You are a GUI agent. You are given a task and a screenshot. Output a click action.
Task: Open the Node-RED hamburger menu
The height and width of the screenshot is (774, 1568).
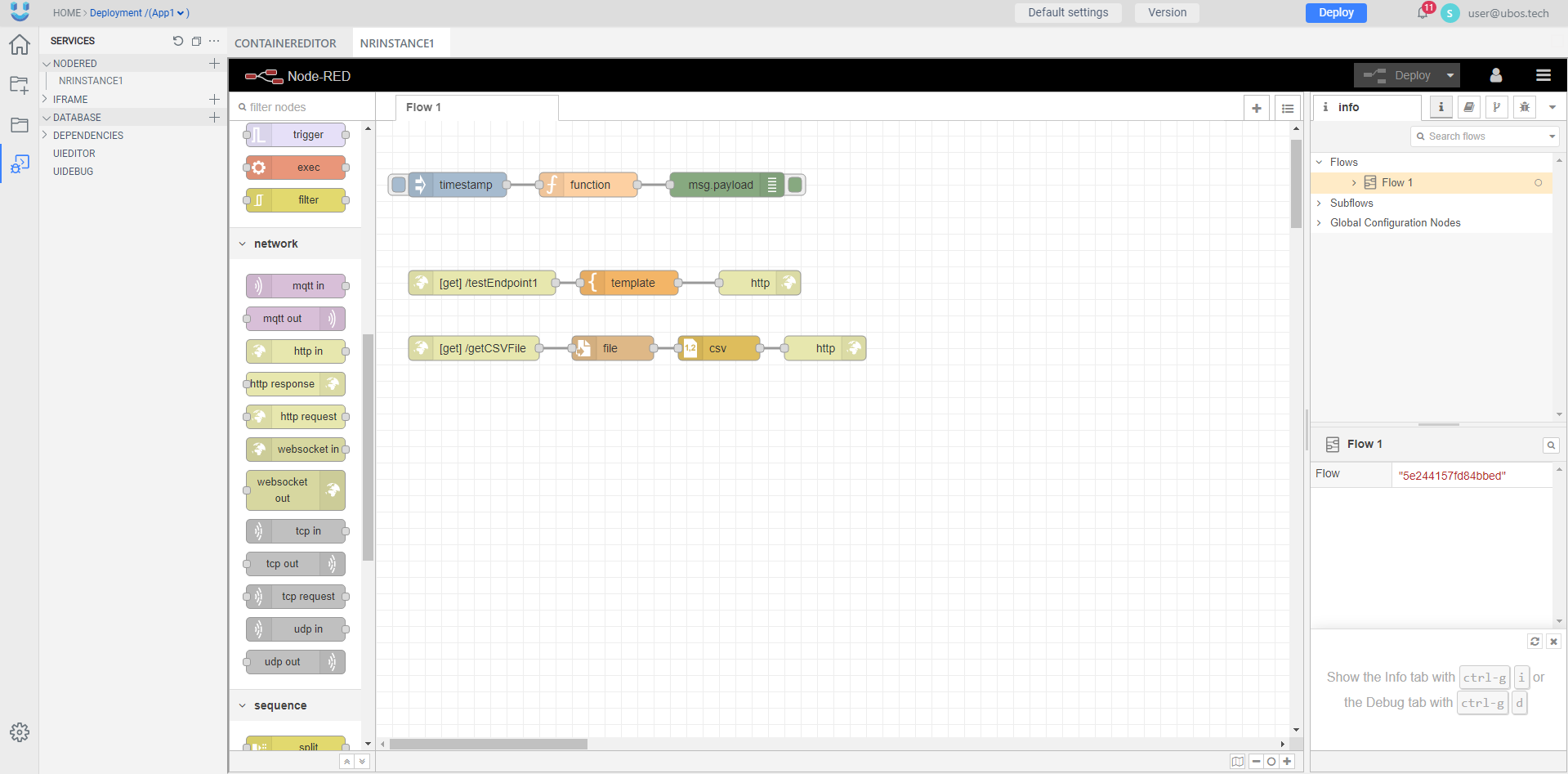click(1543, 75)
